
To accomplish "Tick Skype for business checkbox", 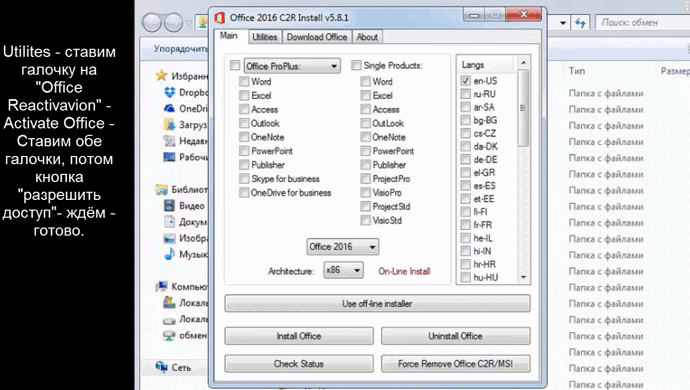I will pyautogui.click(x=244, y=179).
